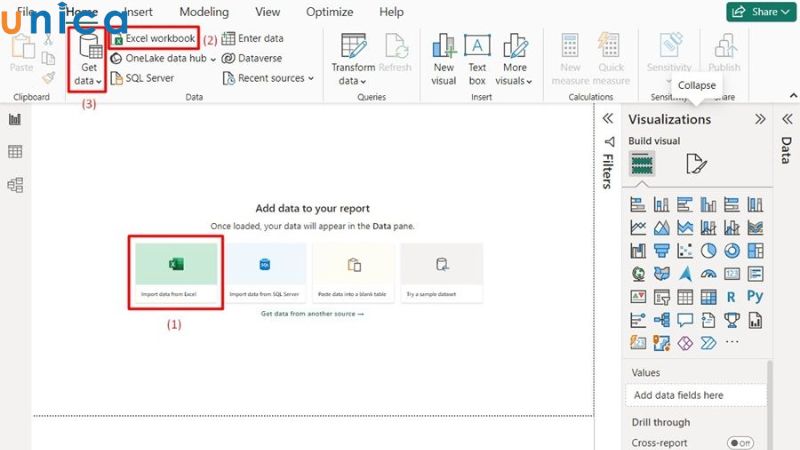Open the Report view from left sidebar
The image size is (800, 450).
15,119
